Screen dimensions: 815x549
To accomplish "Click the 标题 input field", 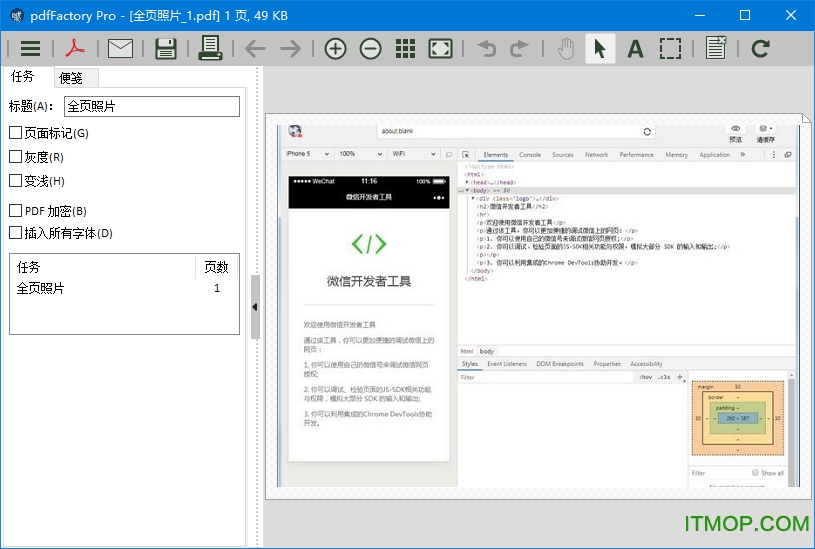I will click(x=152, y=106).
